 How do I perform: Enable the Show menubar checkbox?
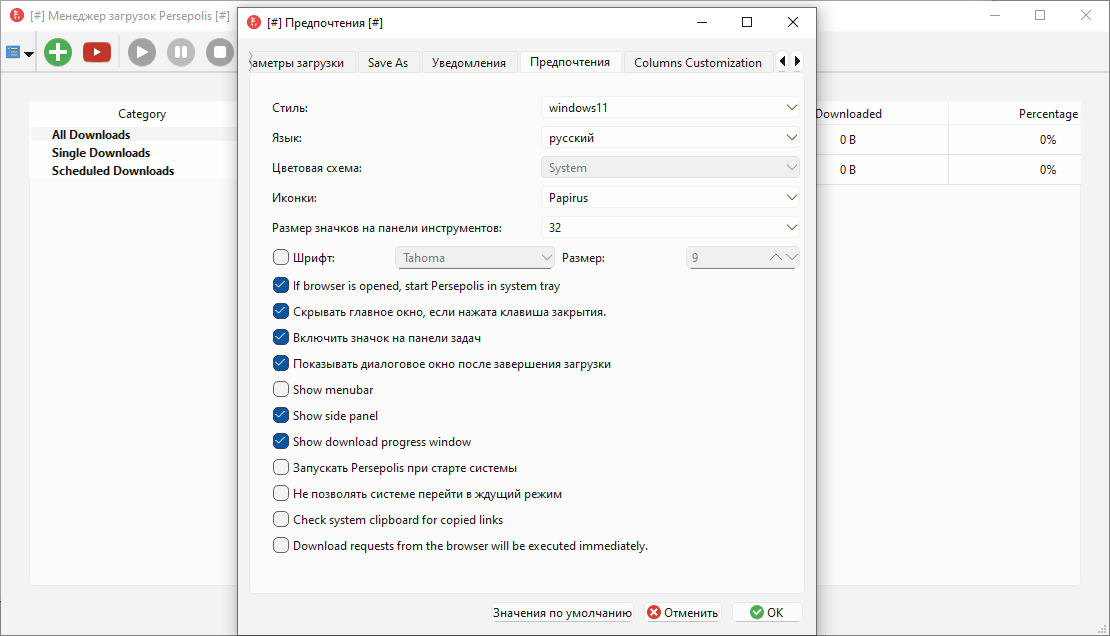pyautogui.click(x=281, y=390)
